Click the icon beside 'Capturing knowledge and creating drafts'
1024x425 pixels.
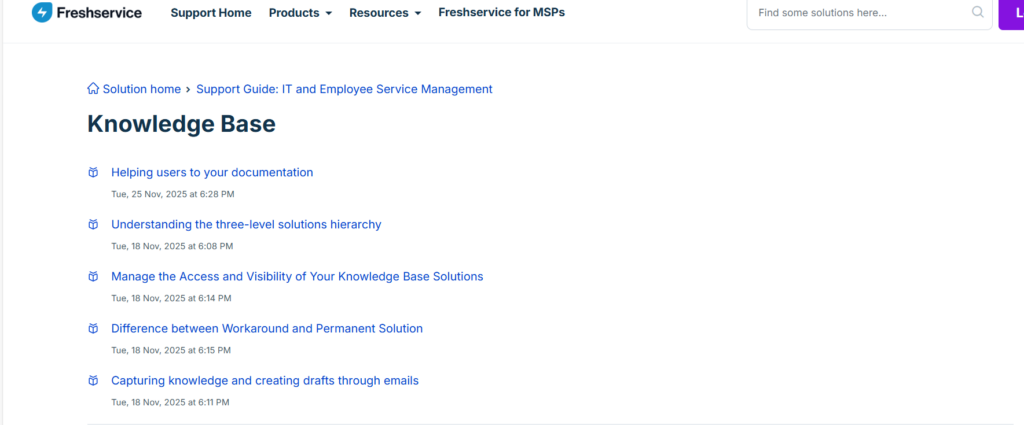93,380
